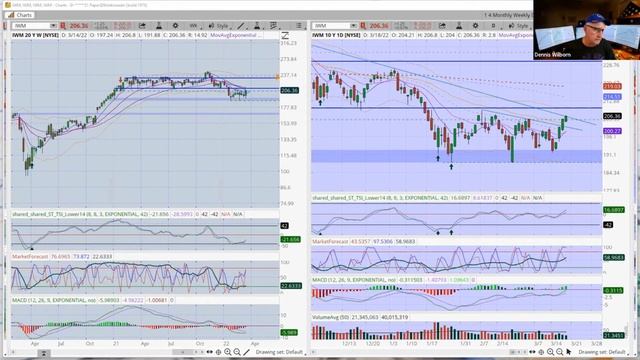
Task: Click zoom out magnifier on right chart
Action: [560, 352]
